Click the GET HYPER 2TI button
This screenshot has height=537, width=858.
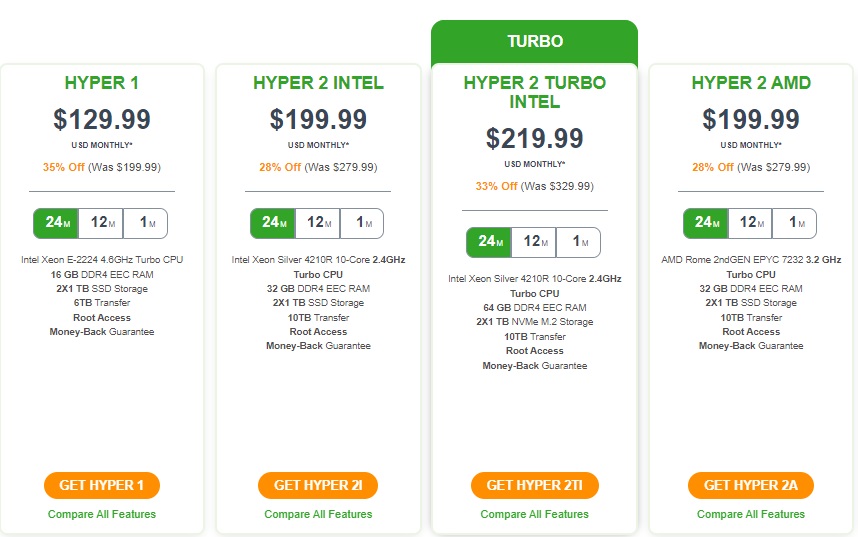coord(535,486)
